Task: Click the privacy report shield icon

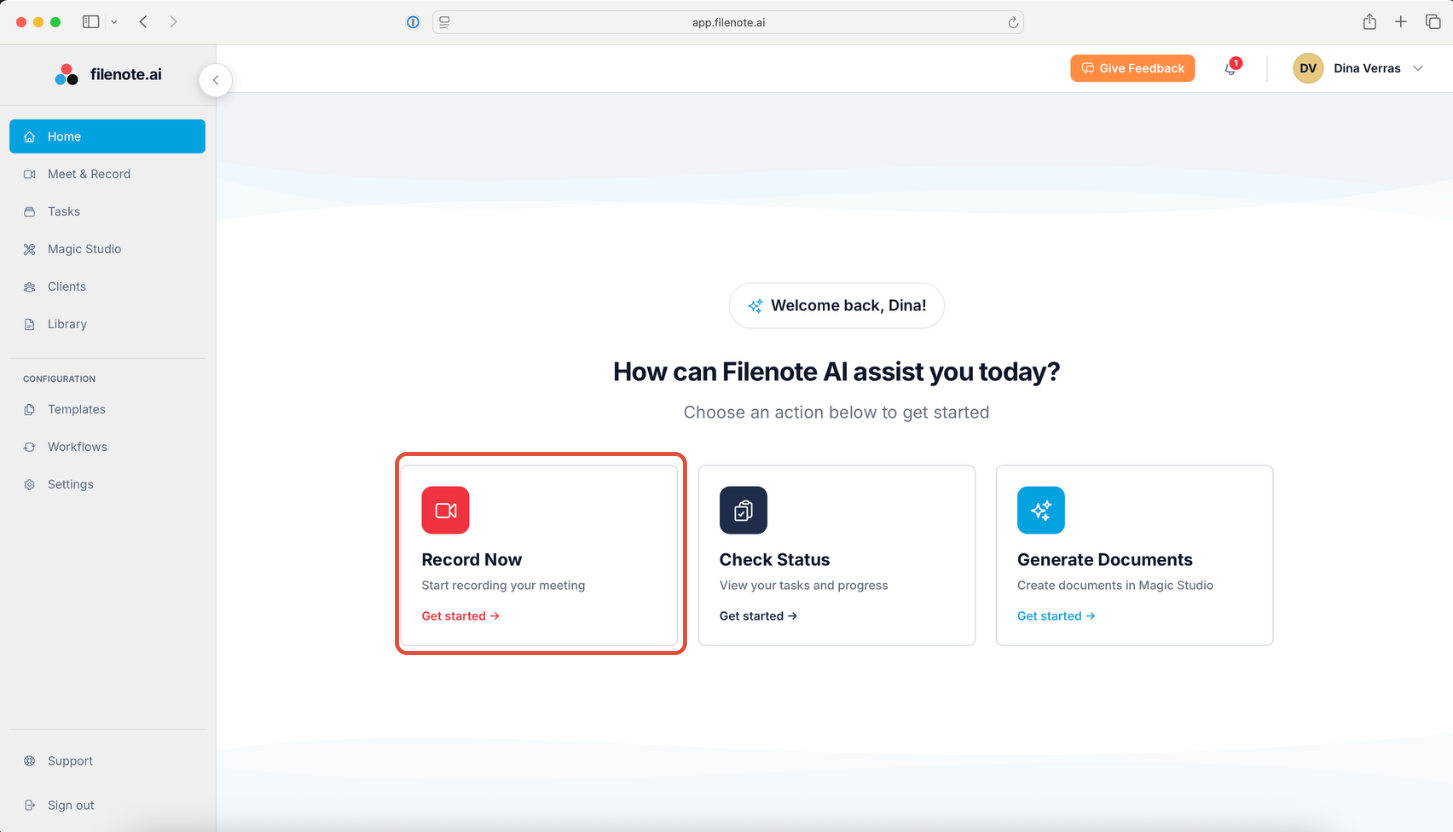Action: [x=413, y=22]
